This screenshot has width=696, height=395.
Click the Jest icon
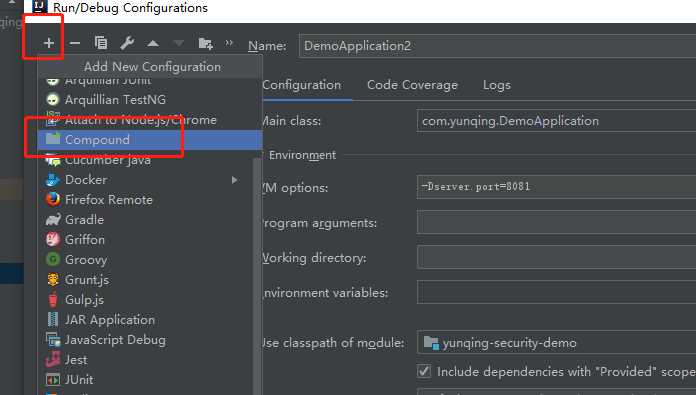pos(53,359)
